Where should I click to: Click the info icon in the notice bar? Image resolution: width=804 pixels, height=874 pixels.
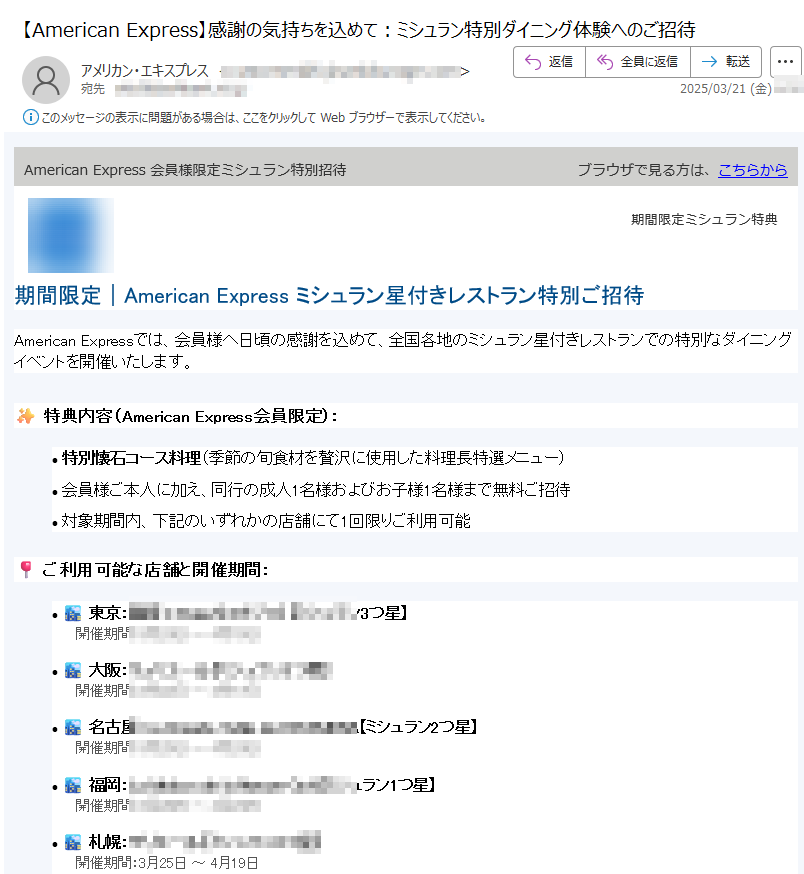31,117
